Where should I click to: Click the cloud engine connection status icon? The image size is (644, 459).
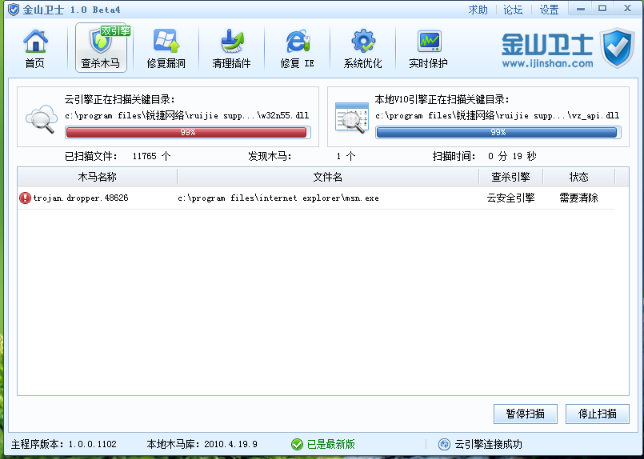[x=444, y=444]
